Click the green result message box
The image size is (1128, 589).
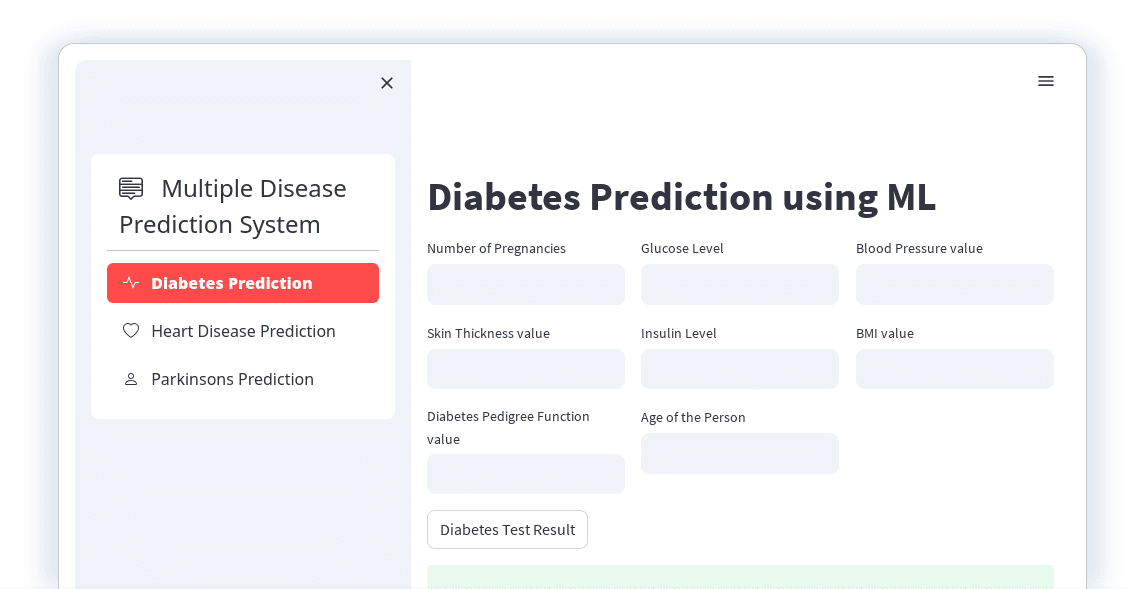pyautogui.click(x=740, y=577)
